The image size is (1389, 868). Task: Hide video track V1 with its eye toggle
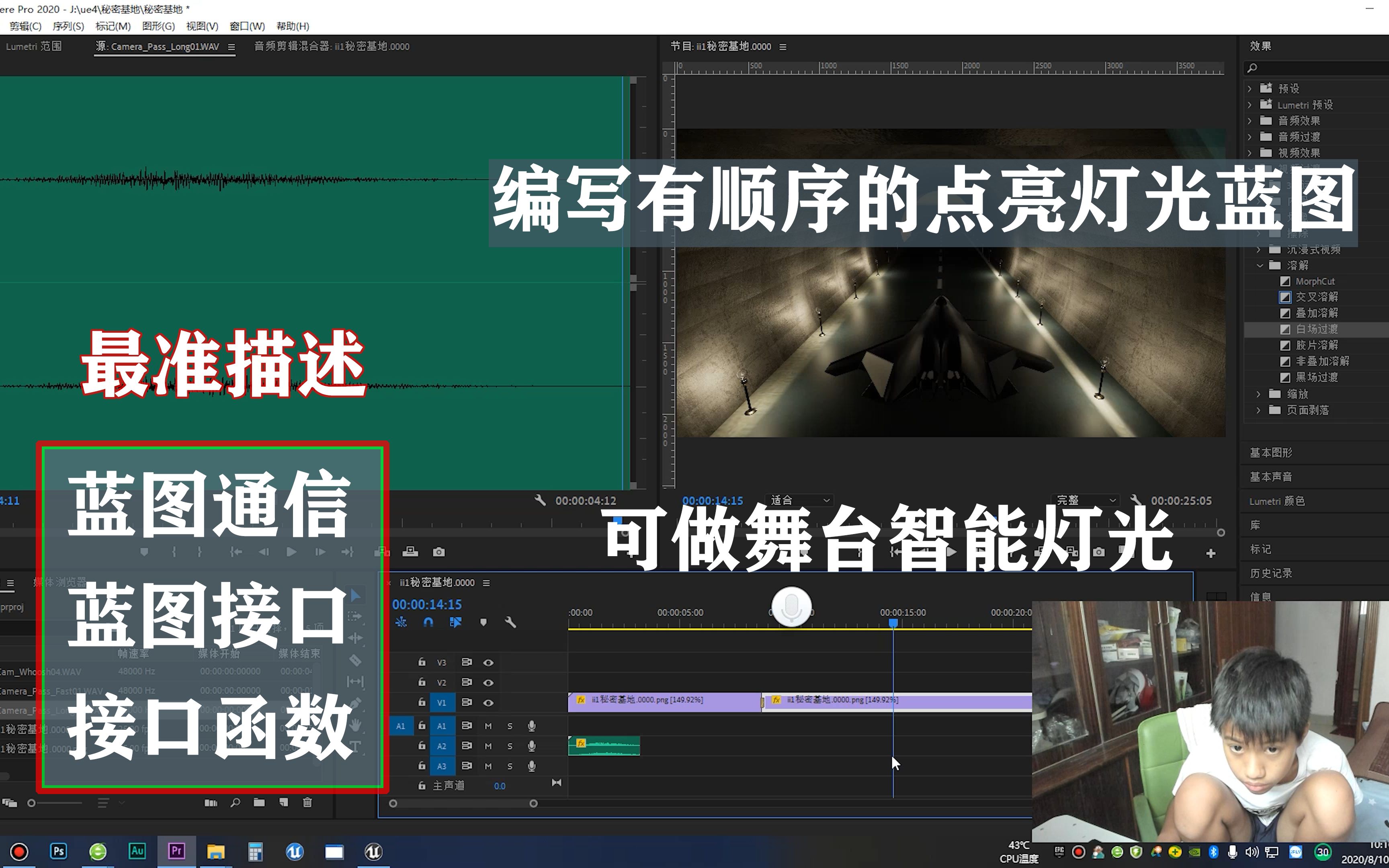click(x=488, y=703)
